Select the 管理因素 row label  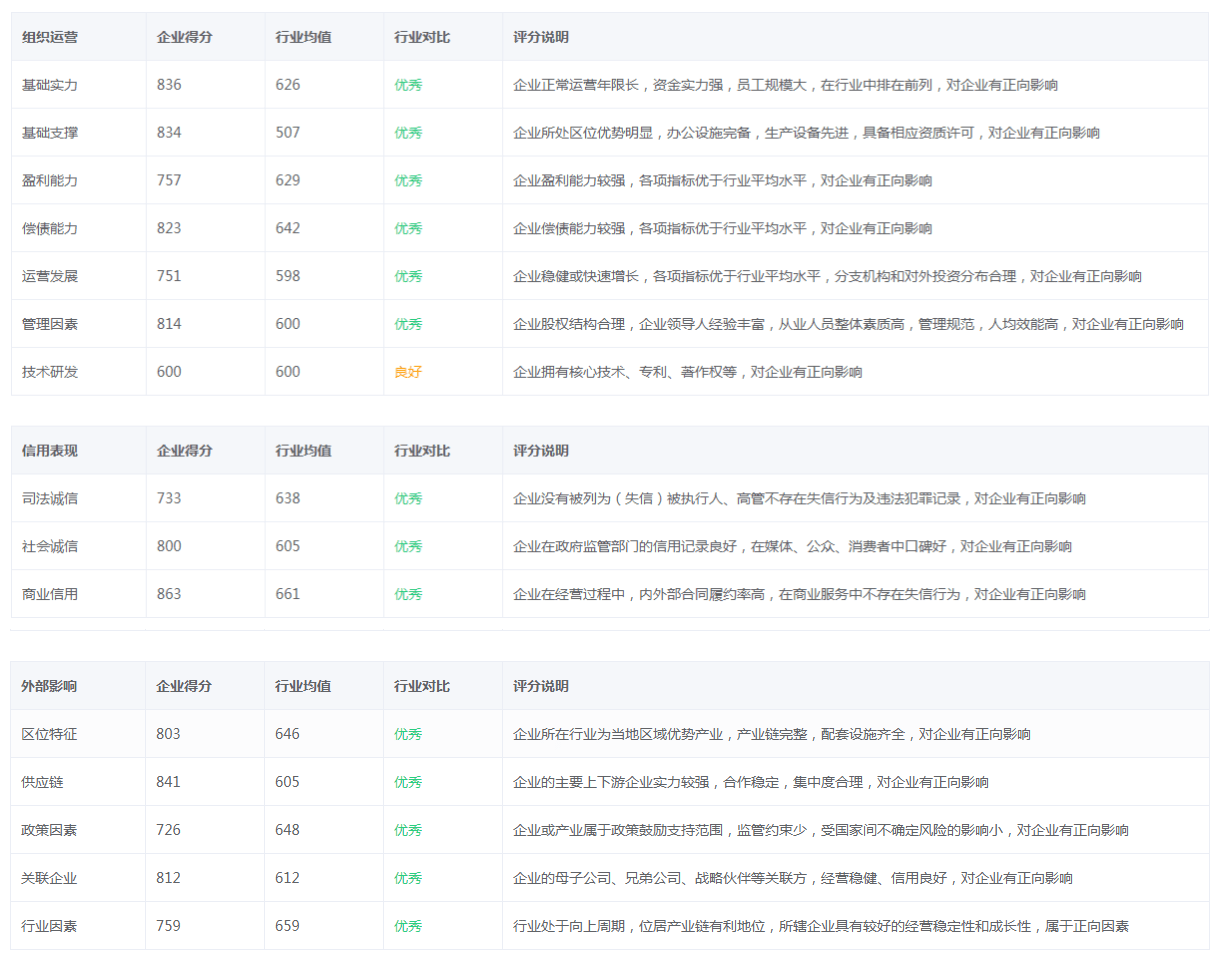[50, 325]
